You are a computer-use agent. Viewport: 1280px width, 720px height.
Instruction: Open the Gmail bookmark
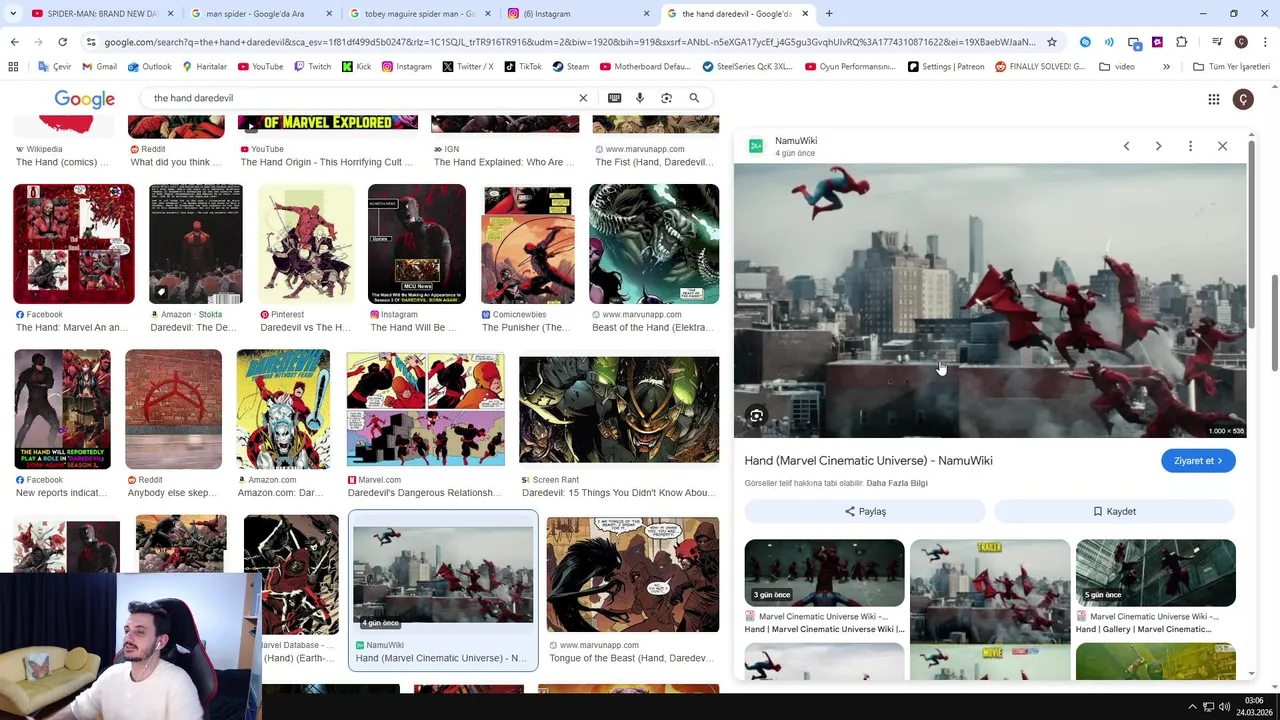(100, 67)
